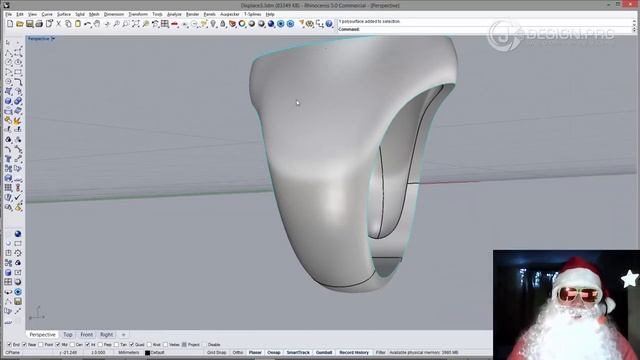This screenshot has width=640, height=360.
Task: Click the Zoom Extents icon
Action: (136, 24)
